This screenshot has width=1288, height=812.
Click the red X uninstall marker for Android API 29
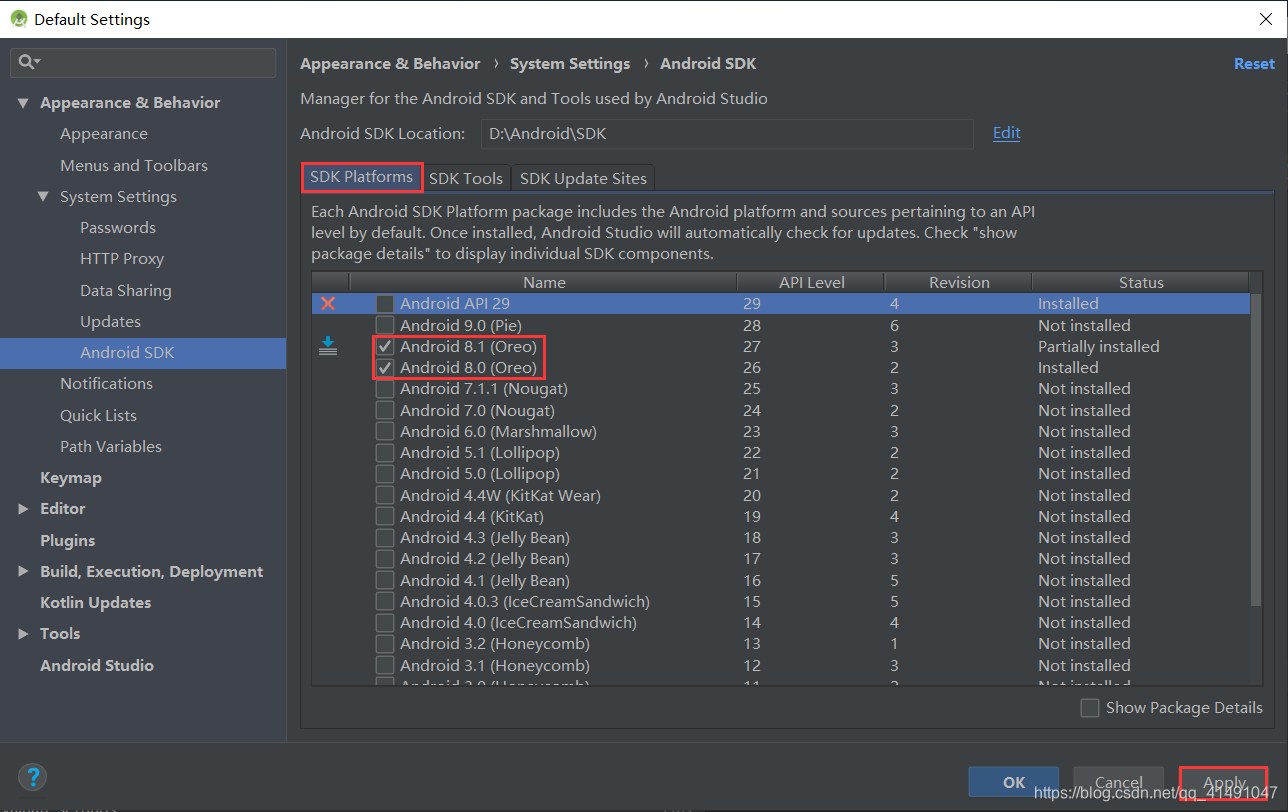click(328, 303)
